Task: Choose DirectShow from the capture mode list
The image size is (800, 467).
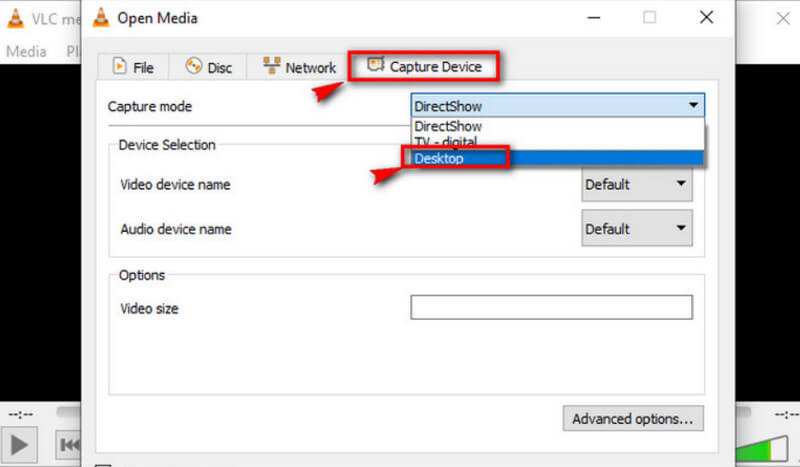Action: 558,126
